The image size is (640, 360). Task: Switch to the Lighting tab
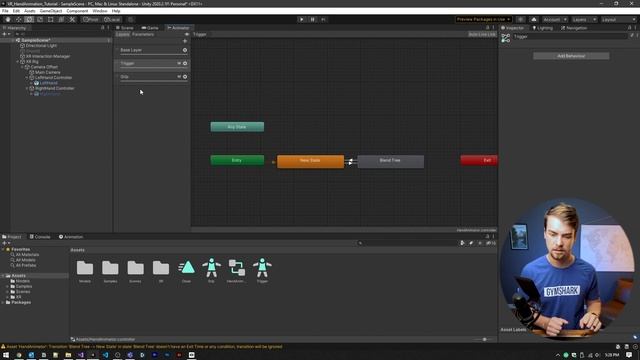[x=542, y=28]
